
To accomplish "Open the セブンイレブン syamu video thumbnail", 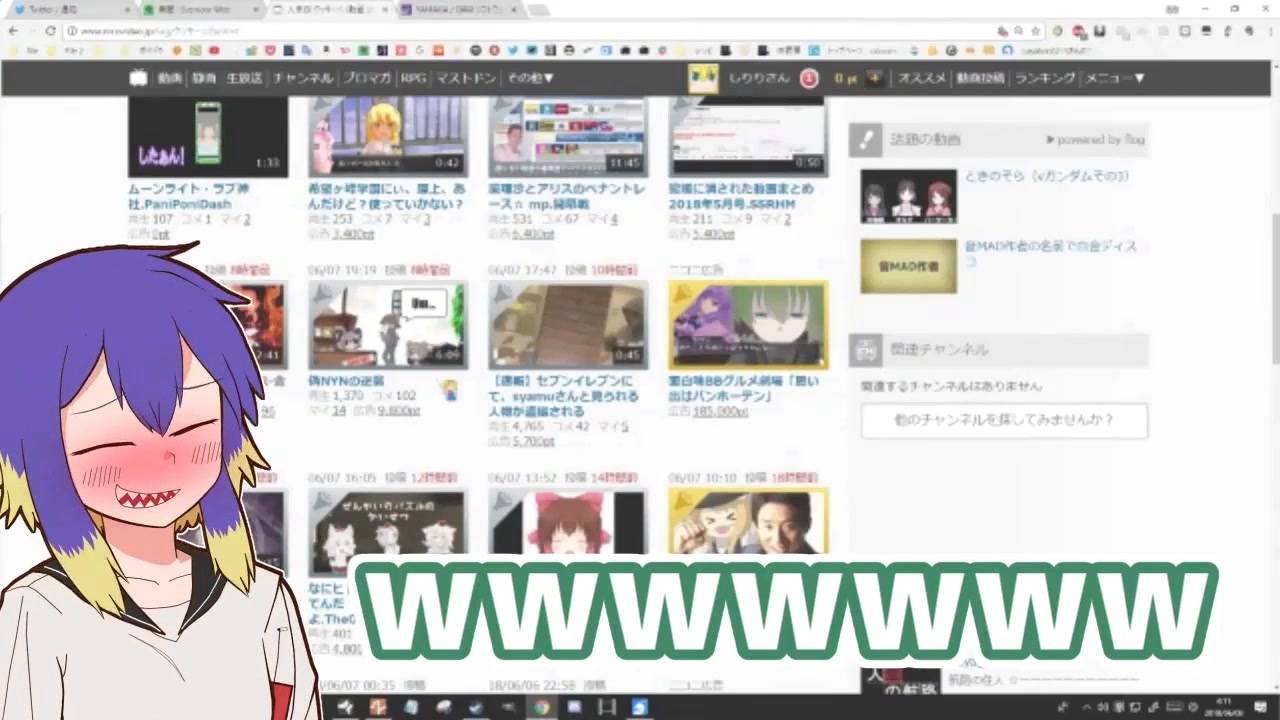I will pos(568,324).
